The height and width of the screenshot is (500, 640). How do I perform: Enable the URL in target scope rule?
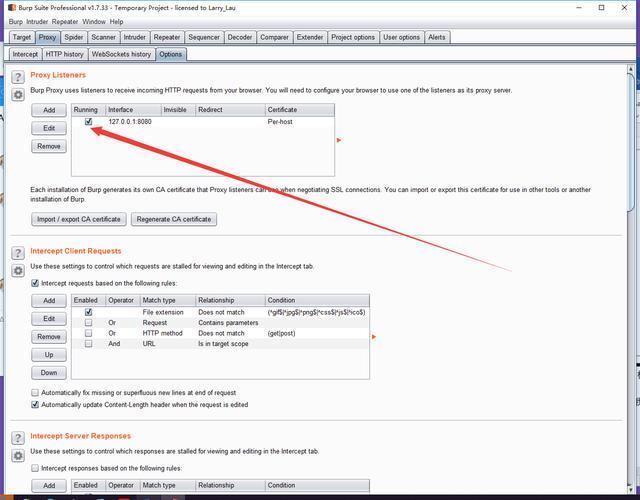[89, 344]
